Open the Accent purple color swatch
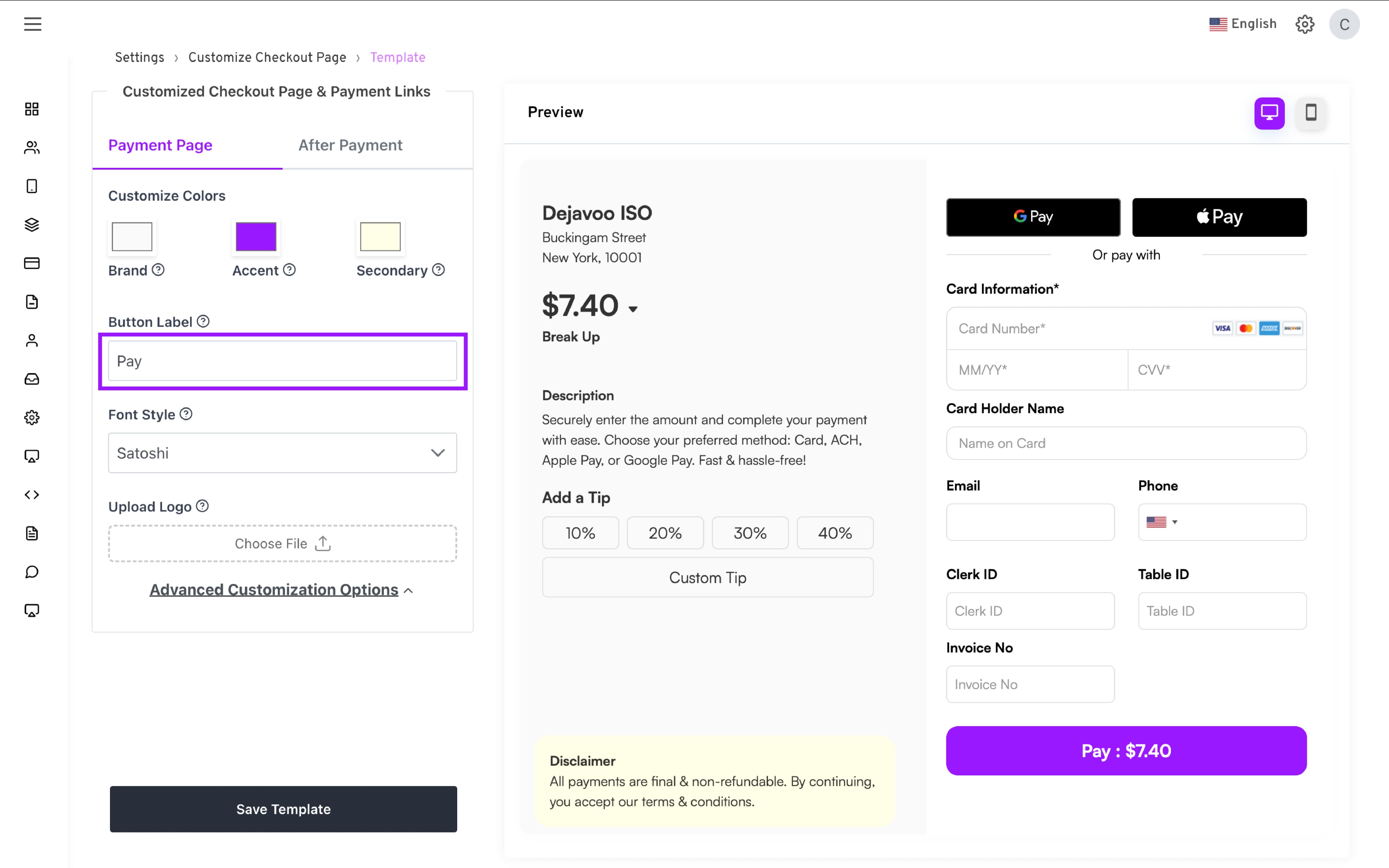The height and width of the screenshot is (868, 1389). click(x=256, y=237)
